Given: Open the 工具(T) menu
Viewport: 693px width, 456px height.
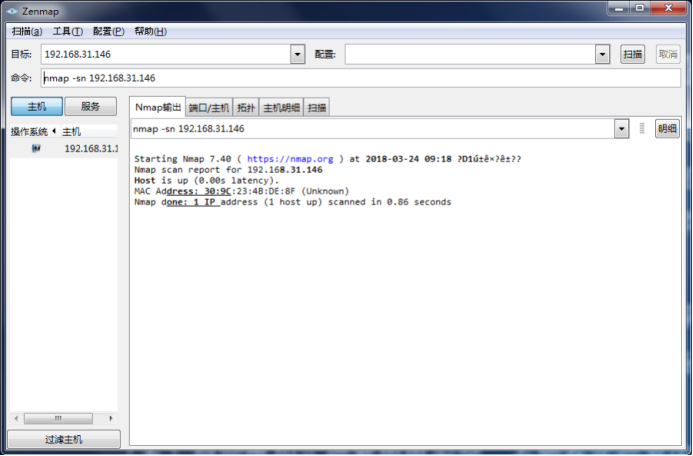Looking at the screenshot, I should click(x=68, y=31).
